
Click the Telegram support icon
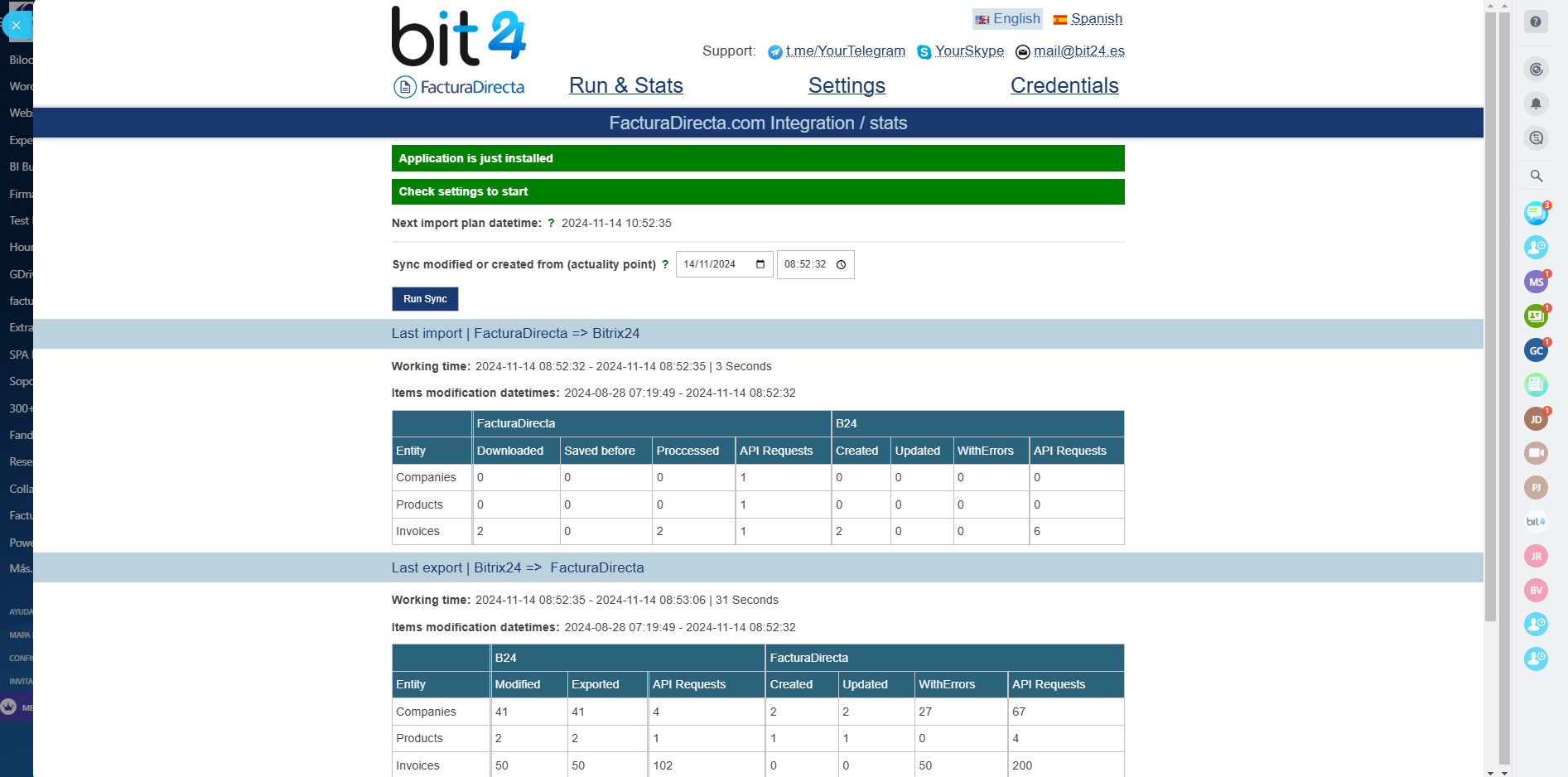tap(775, 51)
